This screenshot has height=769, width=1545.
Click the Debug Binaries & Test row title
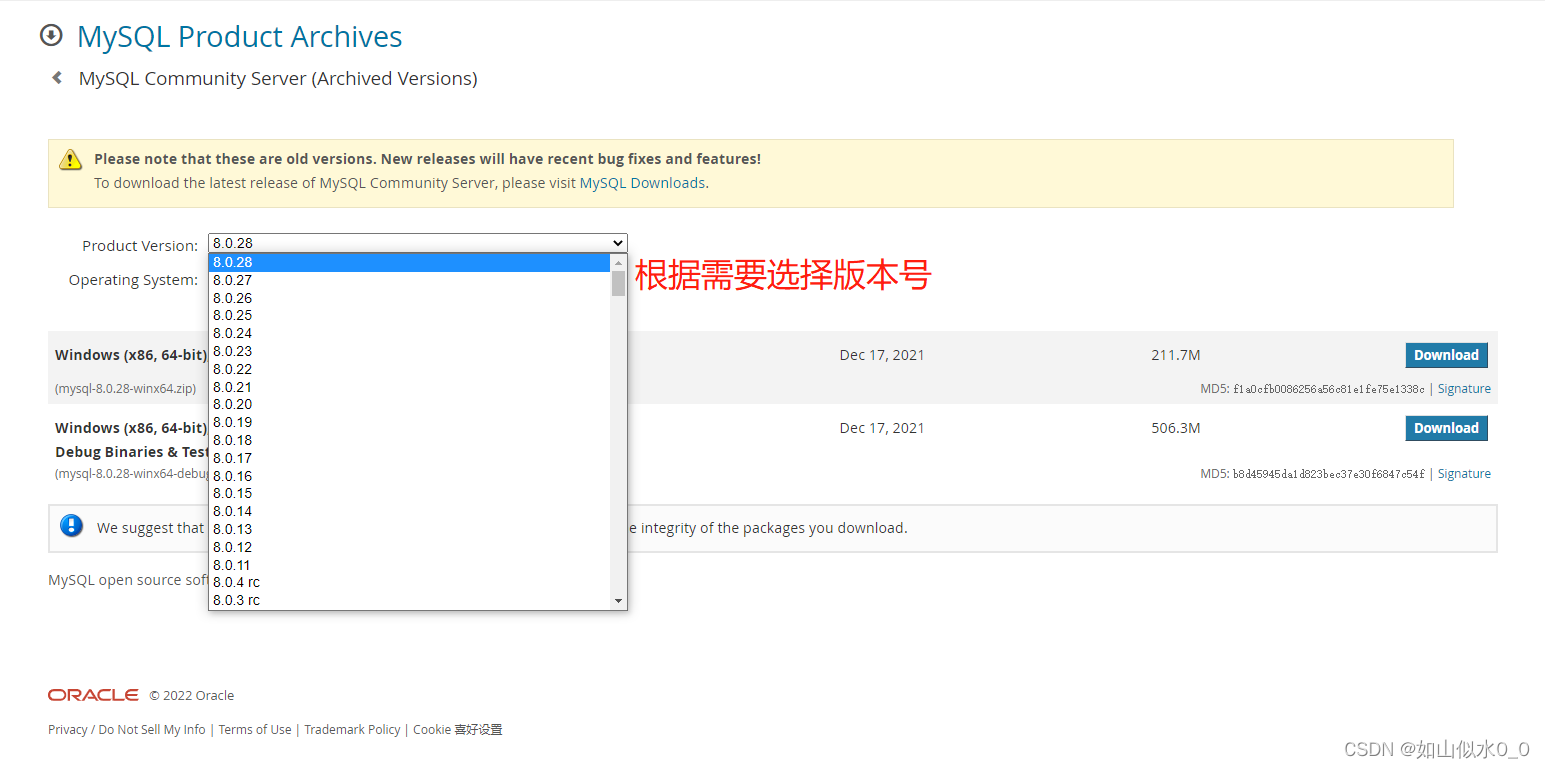click(132, 452)
